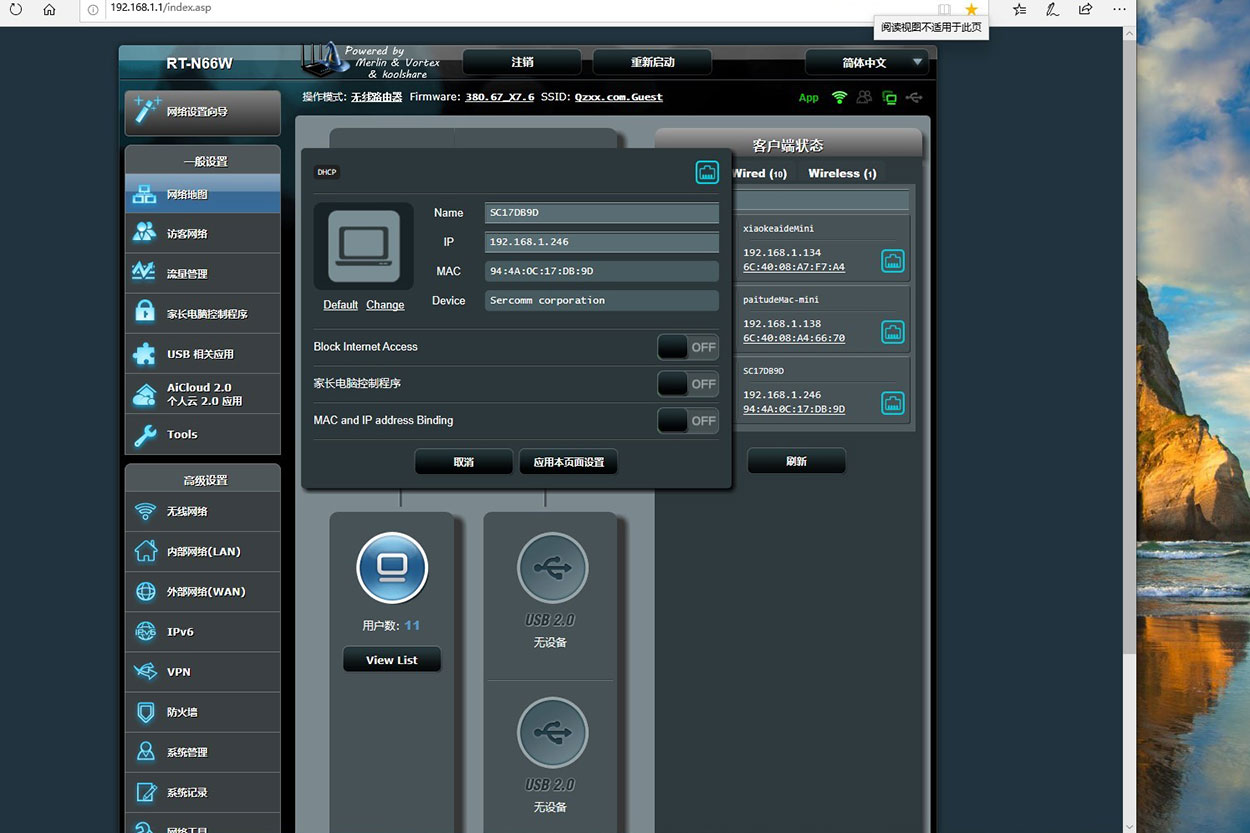
Task: Click the Change icon link
Action: 385,305
